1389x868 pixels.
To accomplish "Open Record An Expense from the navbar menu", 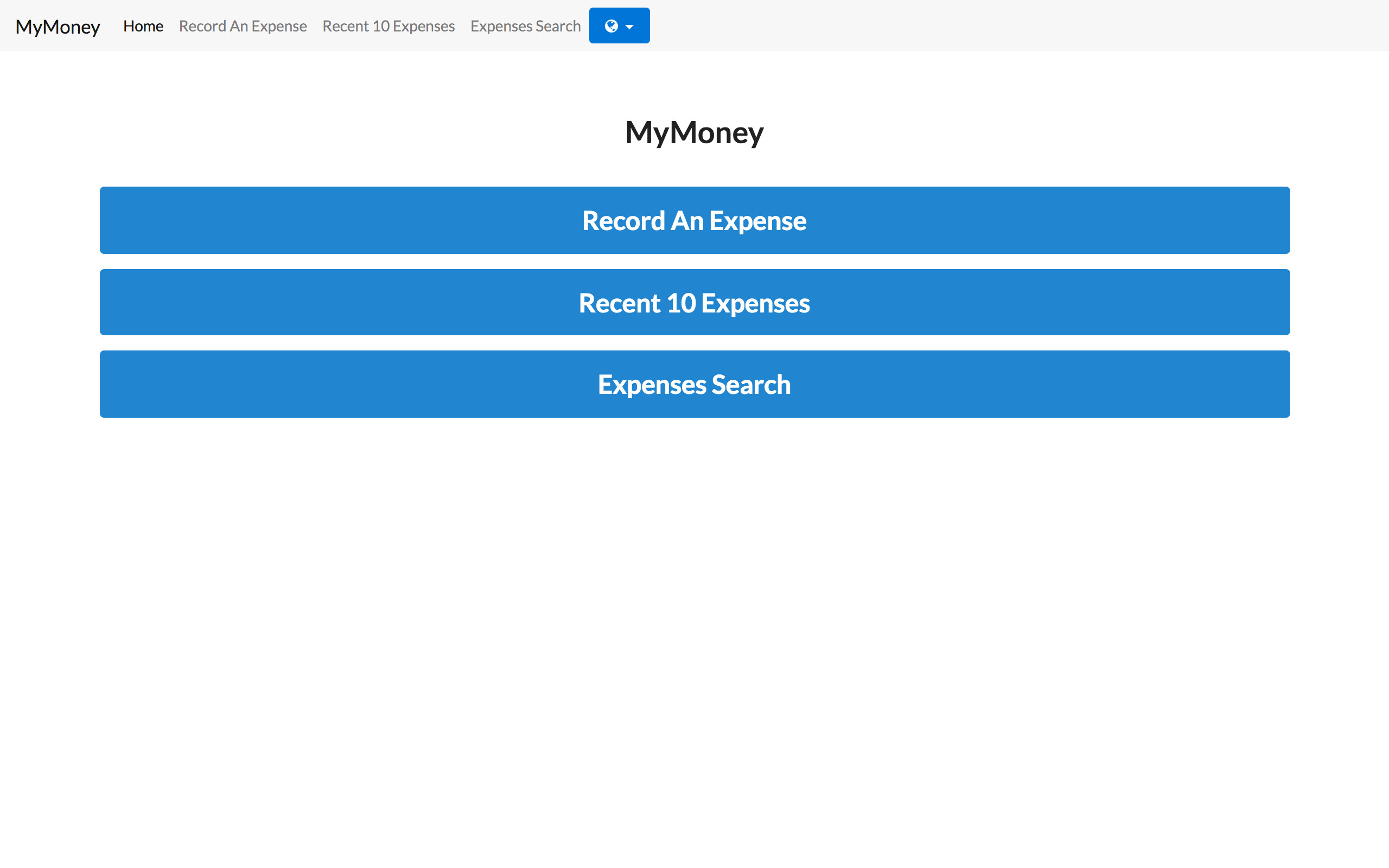I will [x=243, y=26].
